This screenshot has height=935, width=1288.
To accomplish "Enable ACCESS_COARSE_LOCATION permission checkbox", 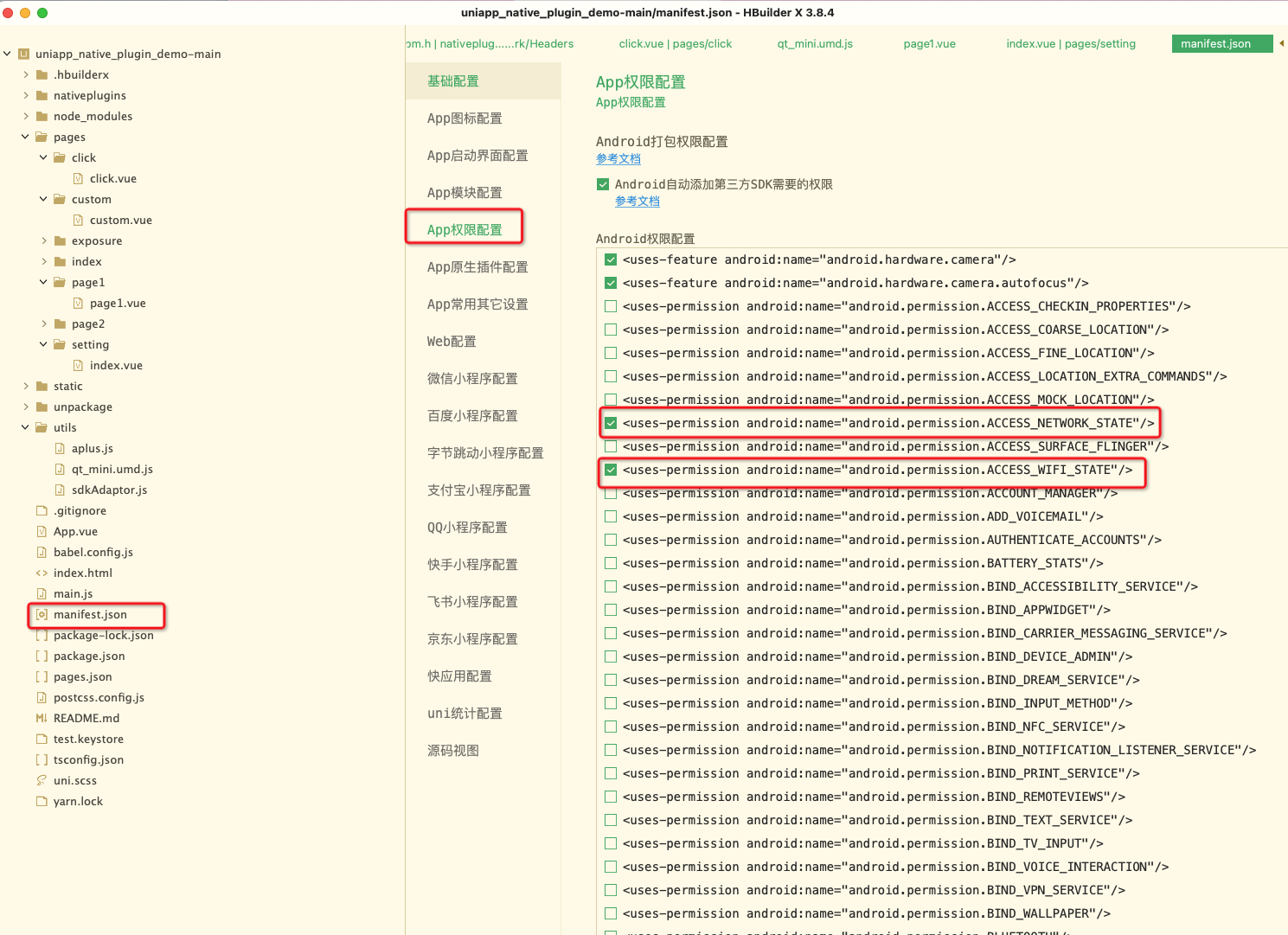I will pos(611,330).
